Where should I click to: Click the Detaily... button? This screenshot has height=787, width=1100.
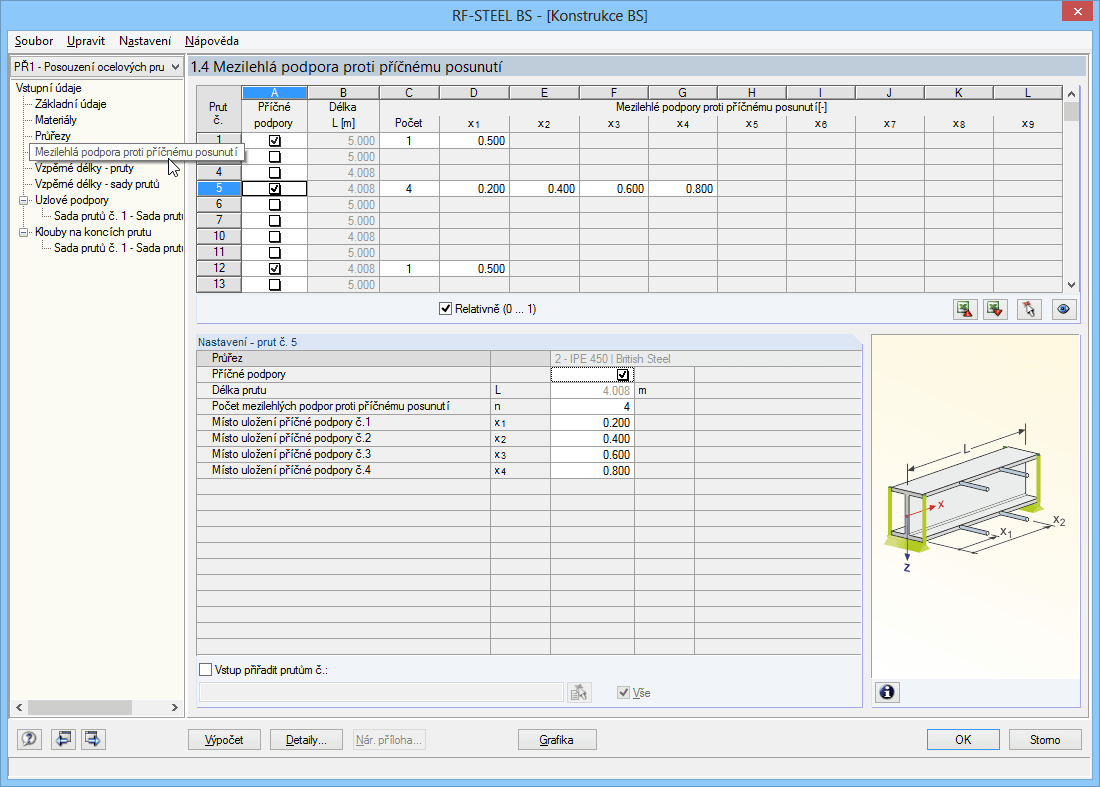306,739
